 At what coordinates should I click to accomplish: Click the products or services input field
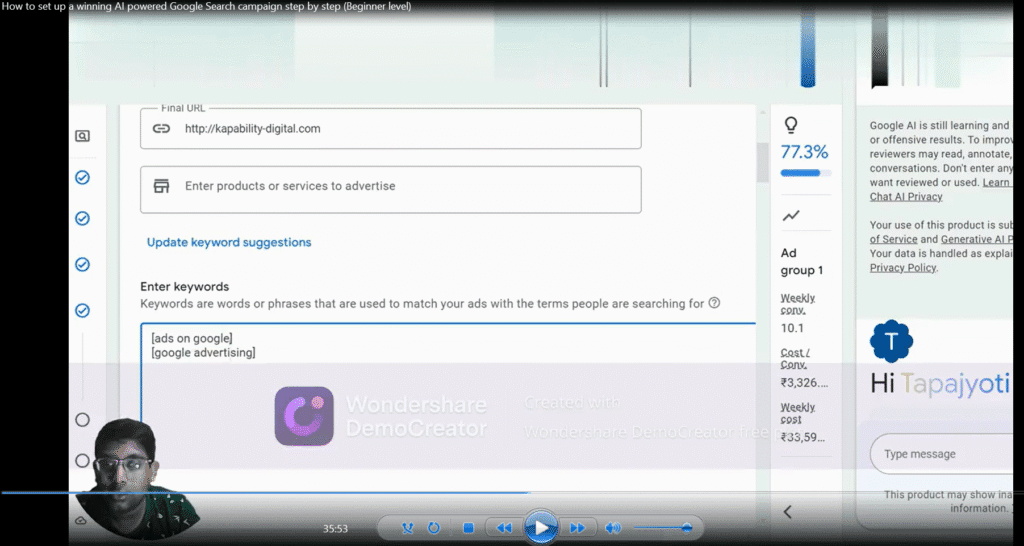[x=400, y=187]
